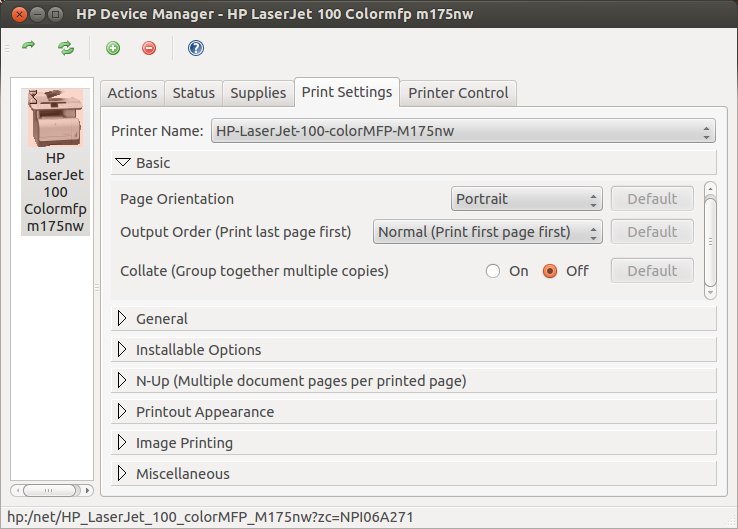Open the Output Order dropdown
The height and width of the screenshot is (529, 738).
[x=487, y=232]
